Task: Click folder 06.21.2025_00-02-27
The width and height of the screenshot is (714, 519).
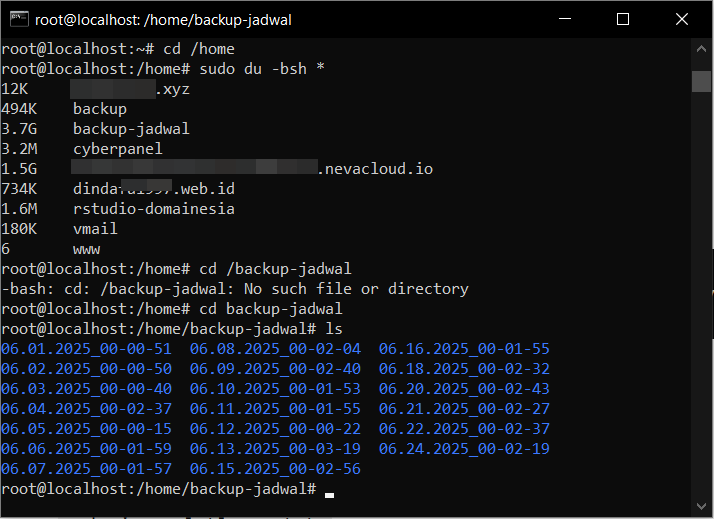Action: pos(464,409)
